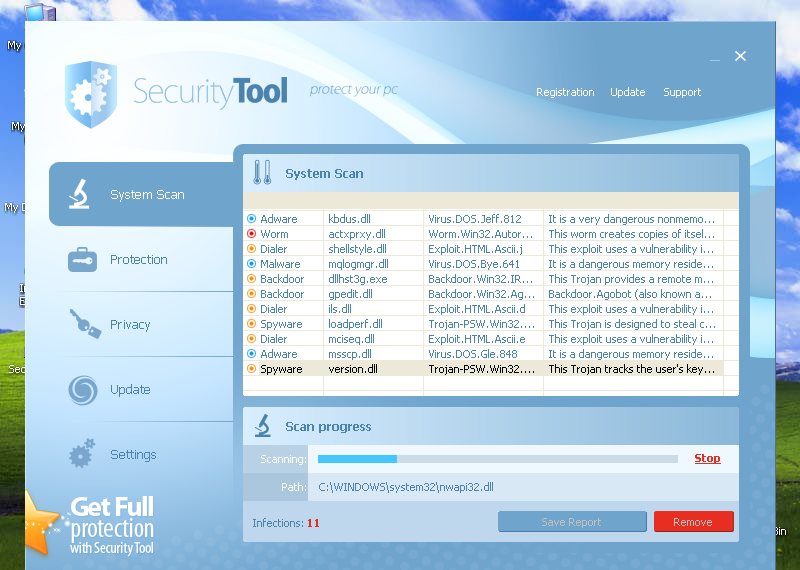Click the Update swirl icon in sidebar
The image size is (800, 570).
83,390
